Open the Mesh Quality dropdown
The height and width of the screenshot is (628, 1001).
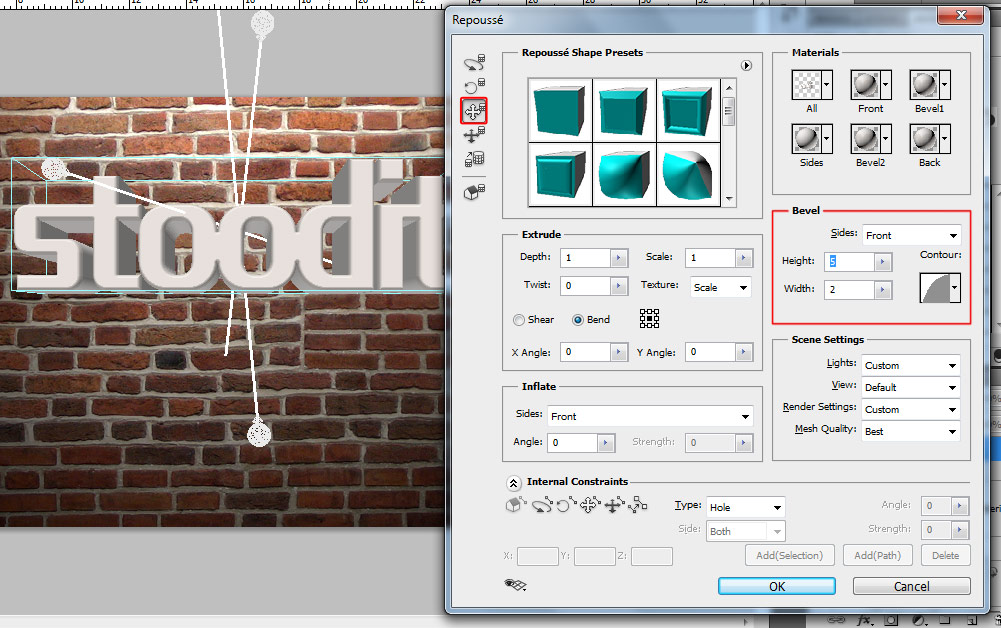click(911, 431)
